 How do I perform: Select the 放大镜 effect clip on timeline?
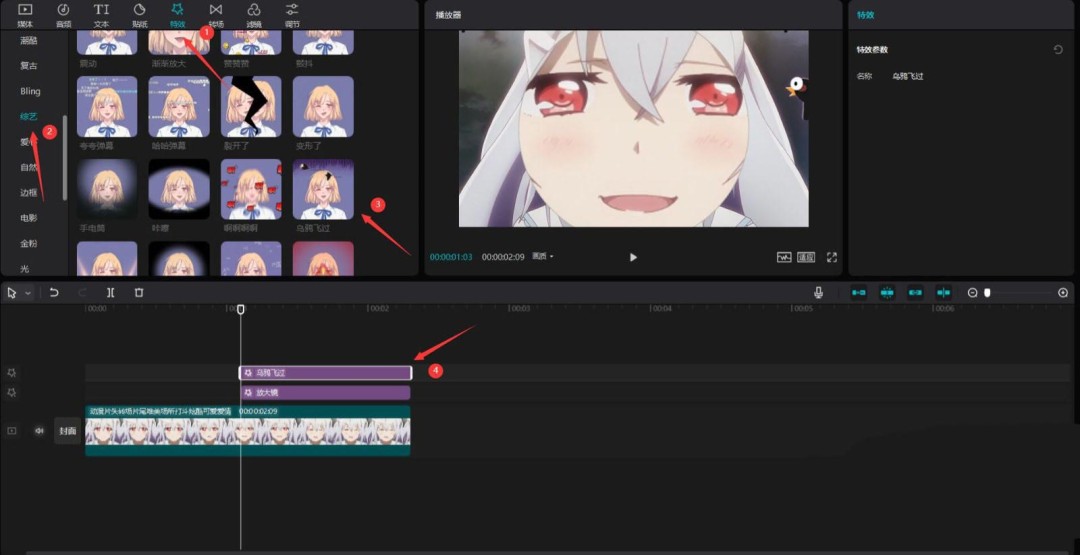tap(325, 392)
